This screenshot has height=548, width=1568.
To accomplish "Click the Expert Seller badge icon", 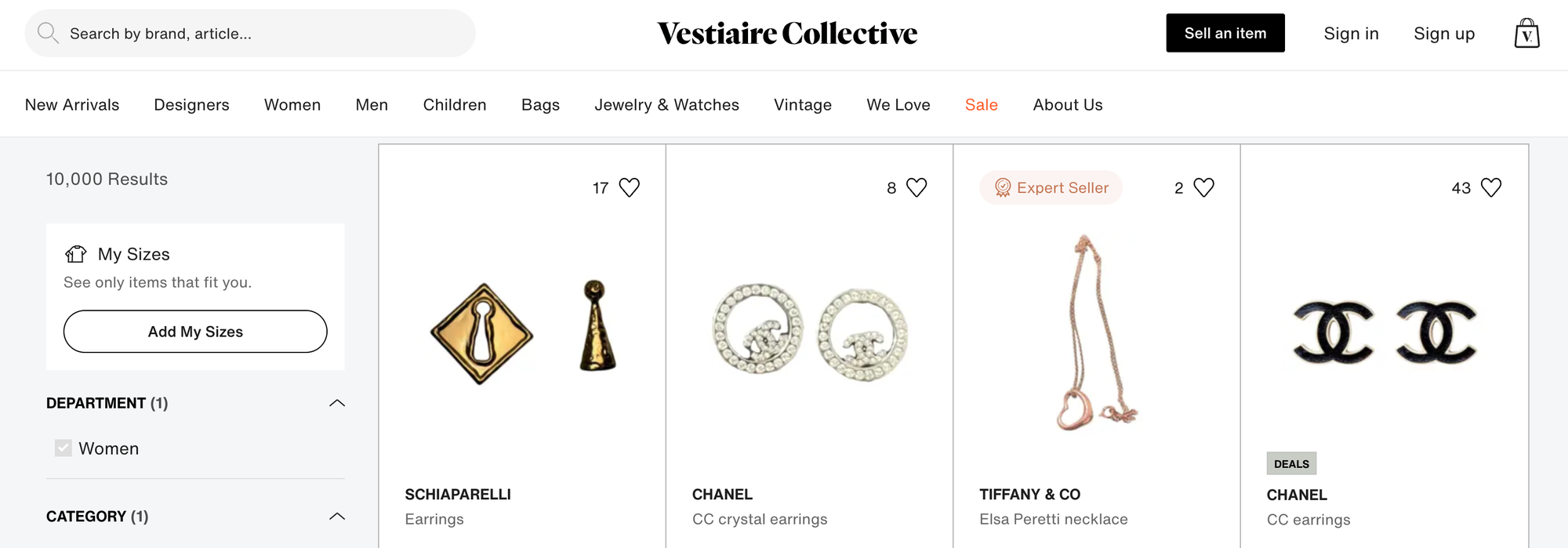I will tap(1002, 187).
